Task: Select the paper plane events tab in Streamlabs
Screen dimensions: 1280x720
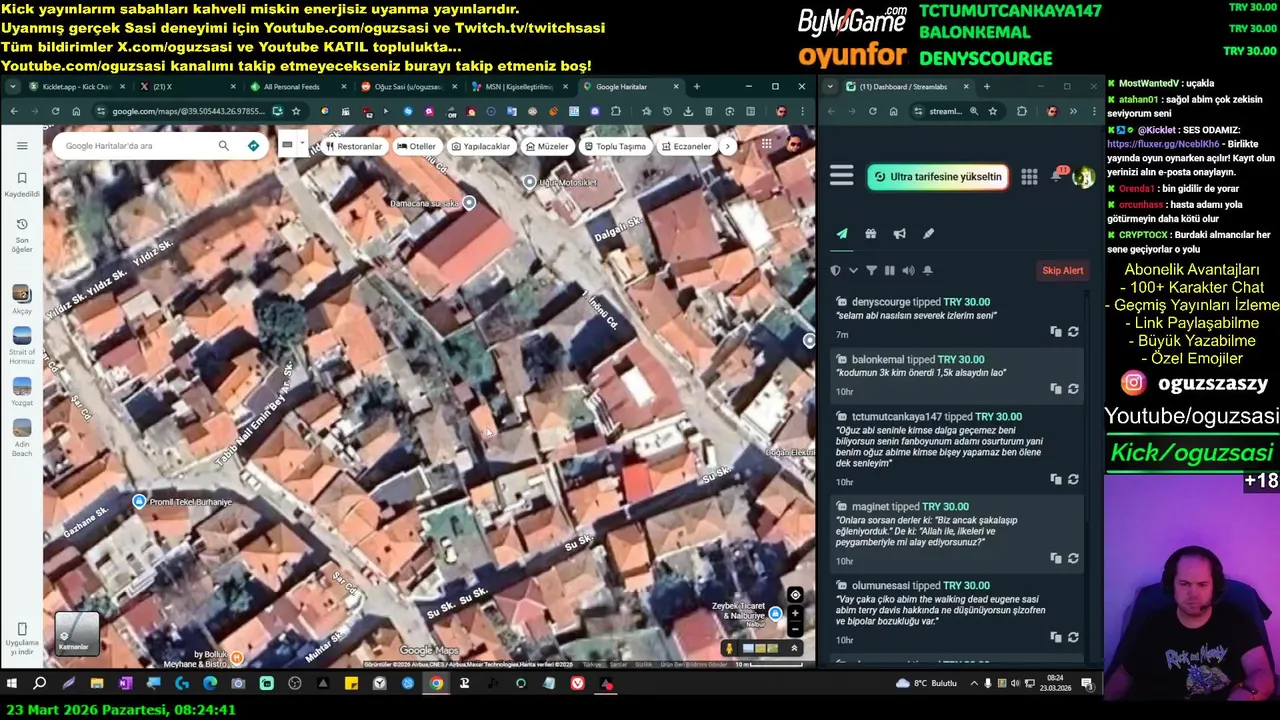Action: point(842,234)
